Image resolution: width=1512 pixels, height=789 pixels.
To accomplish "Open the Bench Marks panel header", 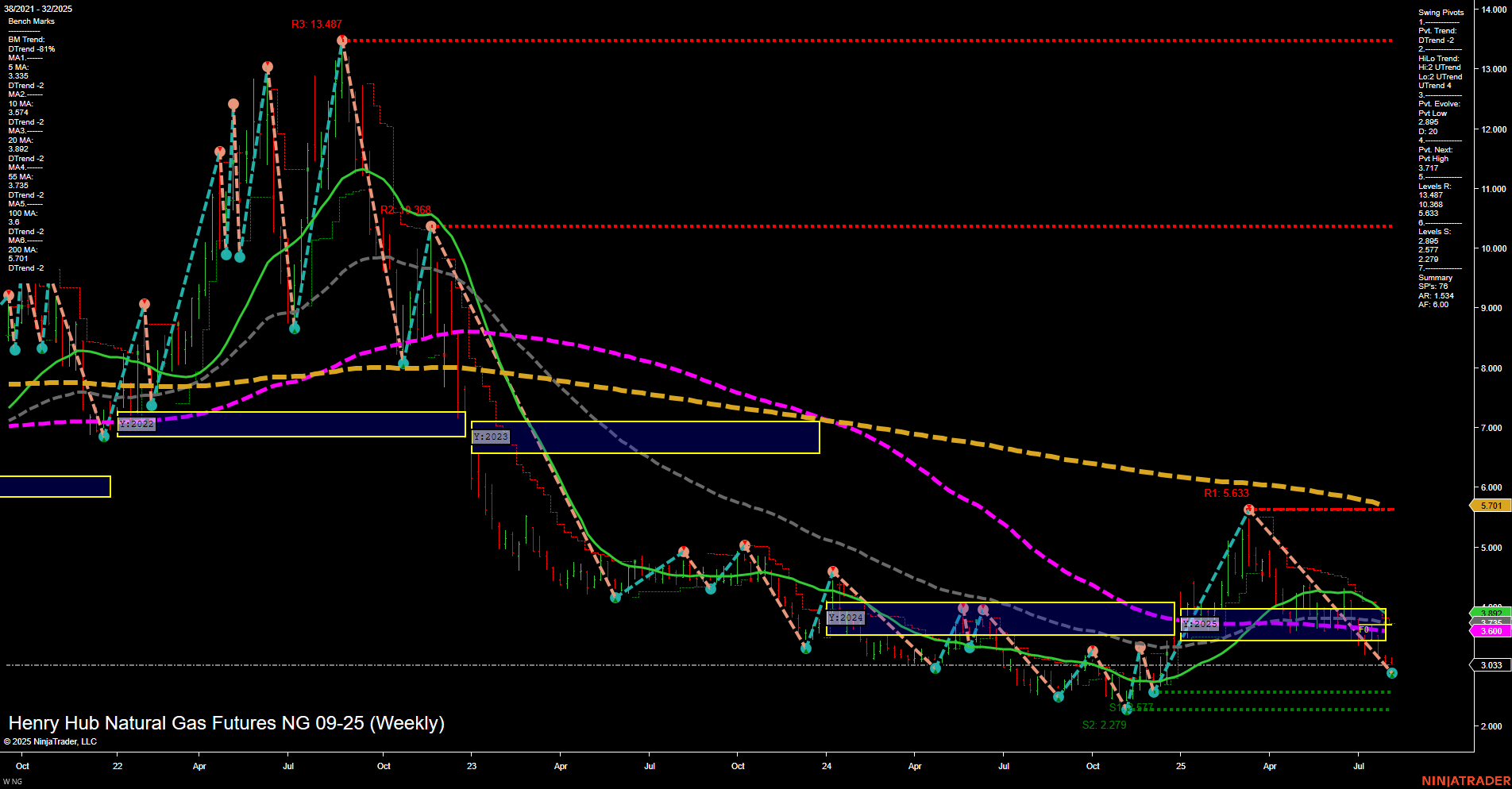I will 32,21.
